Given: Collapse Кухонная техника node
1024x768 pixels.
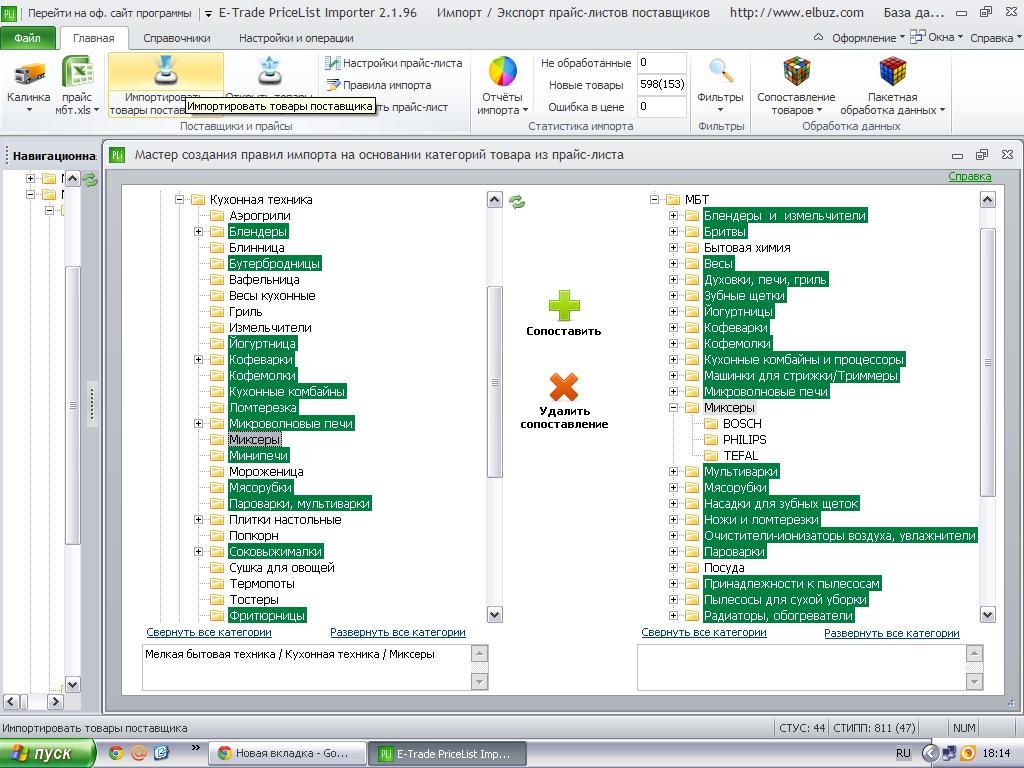Looking at the screenshot, I should pos(179,200).
